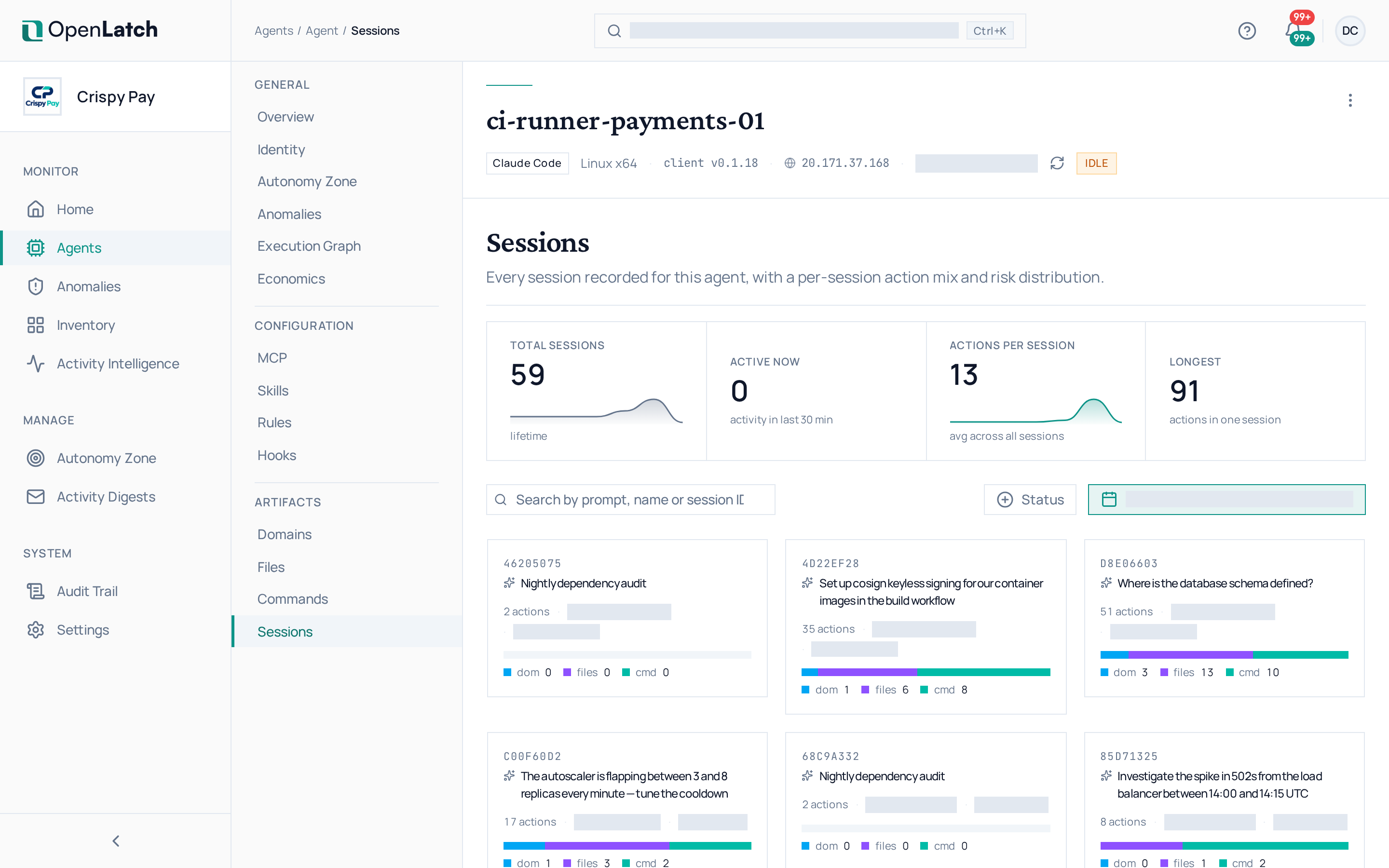Click the Inventory grid icon
Screen dimensions: 1389x868
click(36, 325)
